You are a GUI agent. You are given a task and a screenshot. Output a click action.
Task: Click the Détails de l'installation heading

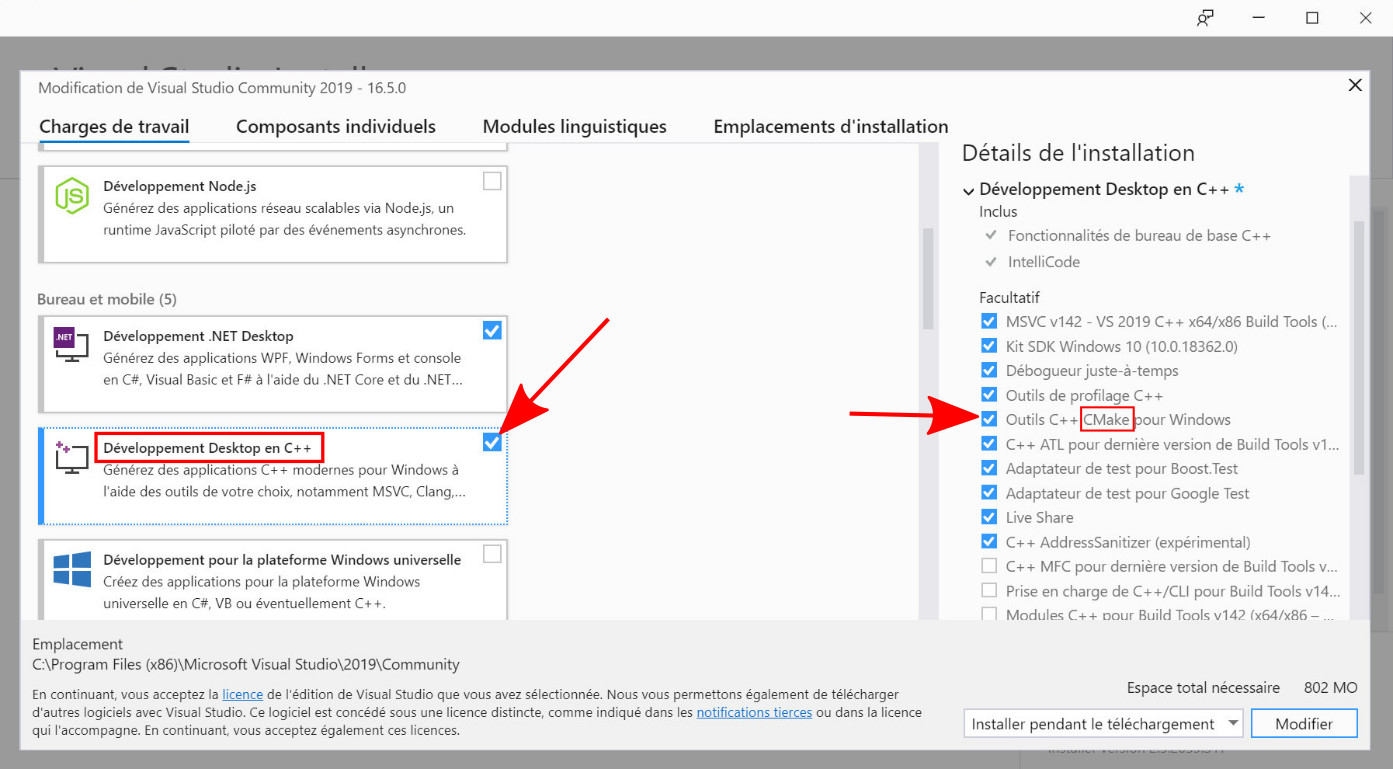[x=1078, y=153]
